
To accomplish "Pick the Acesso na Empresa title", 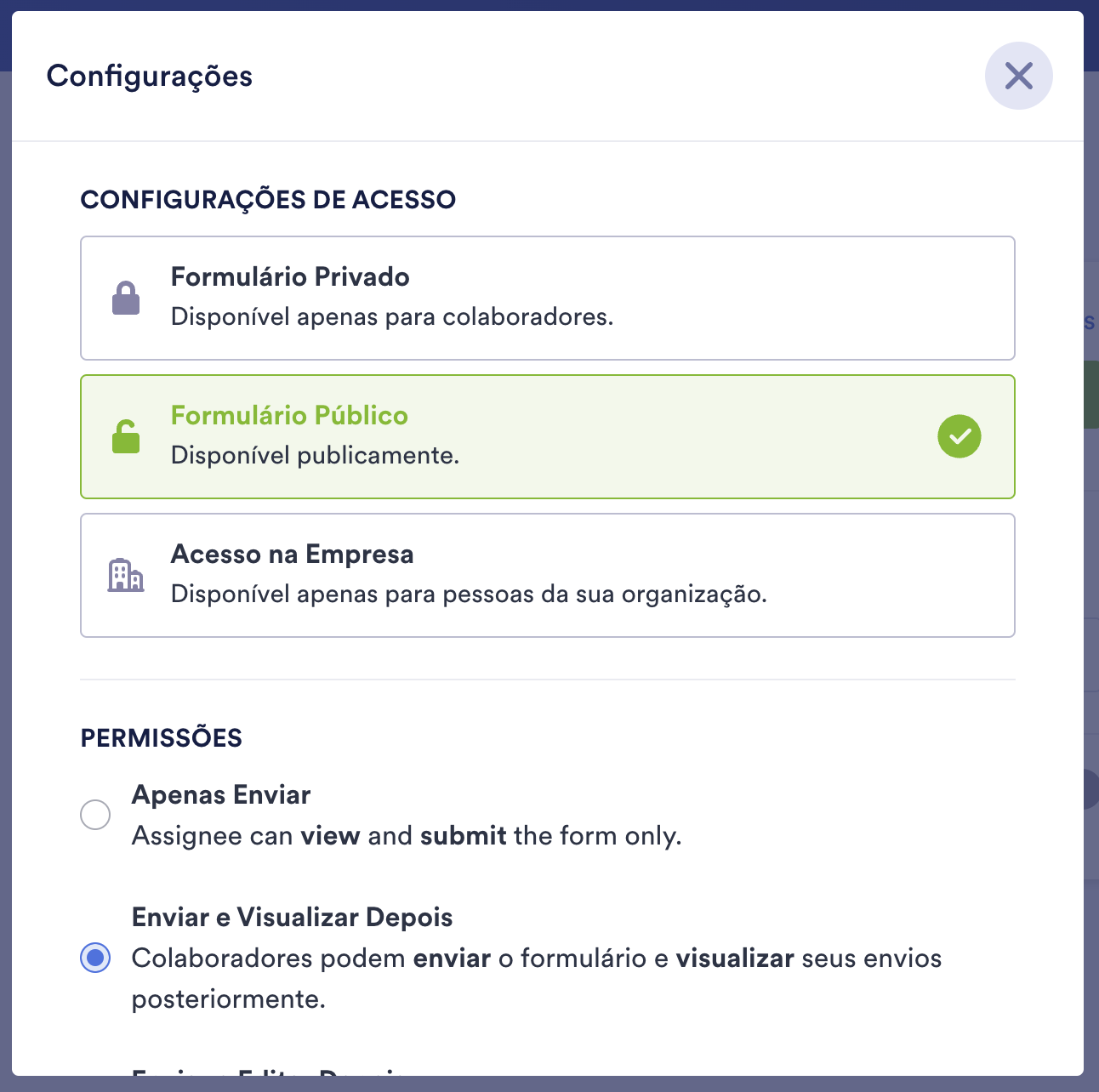I will click(292, 555).
